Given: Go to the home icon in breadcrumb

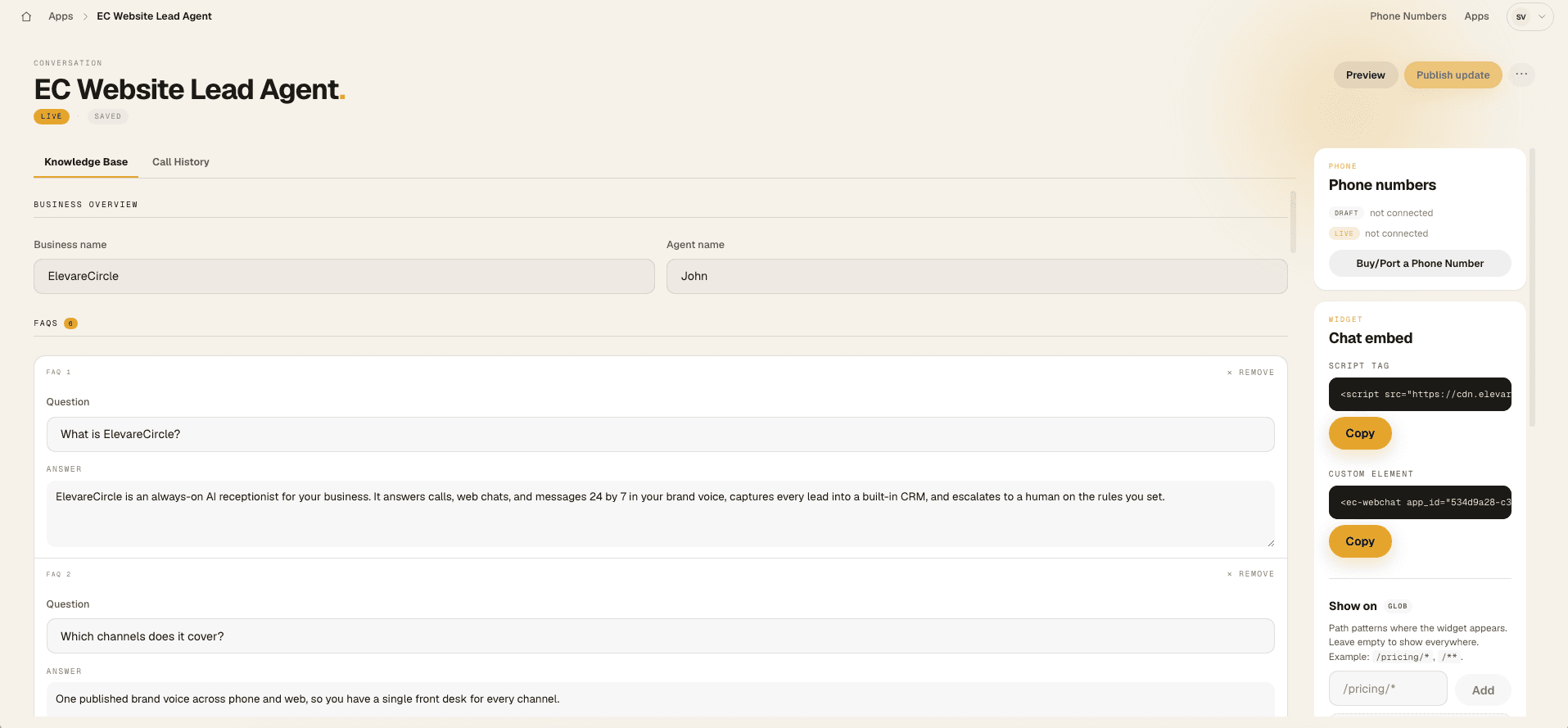Looking at the screenshot, I should (x=26, y=16).
